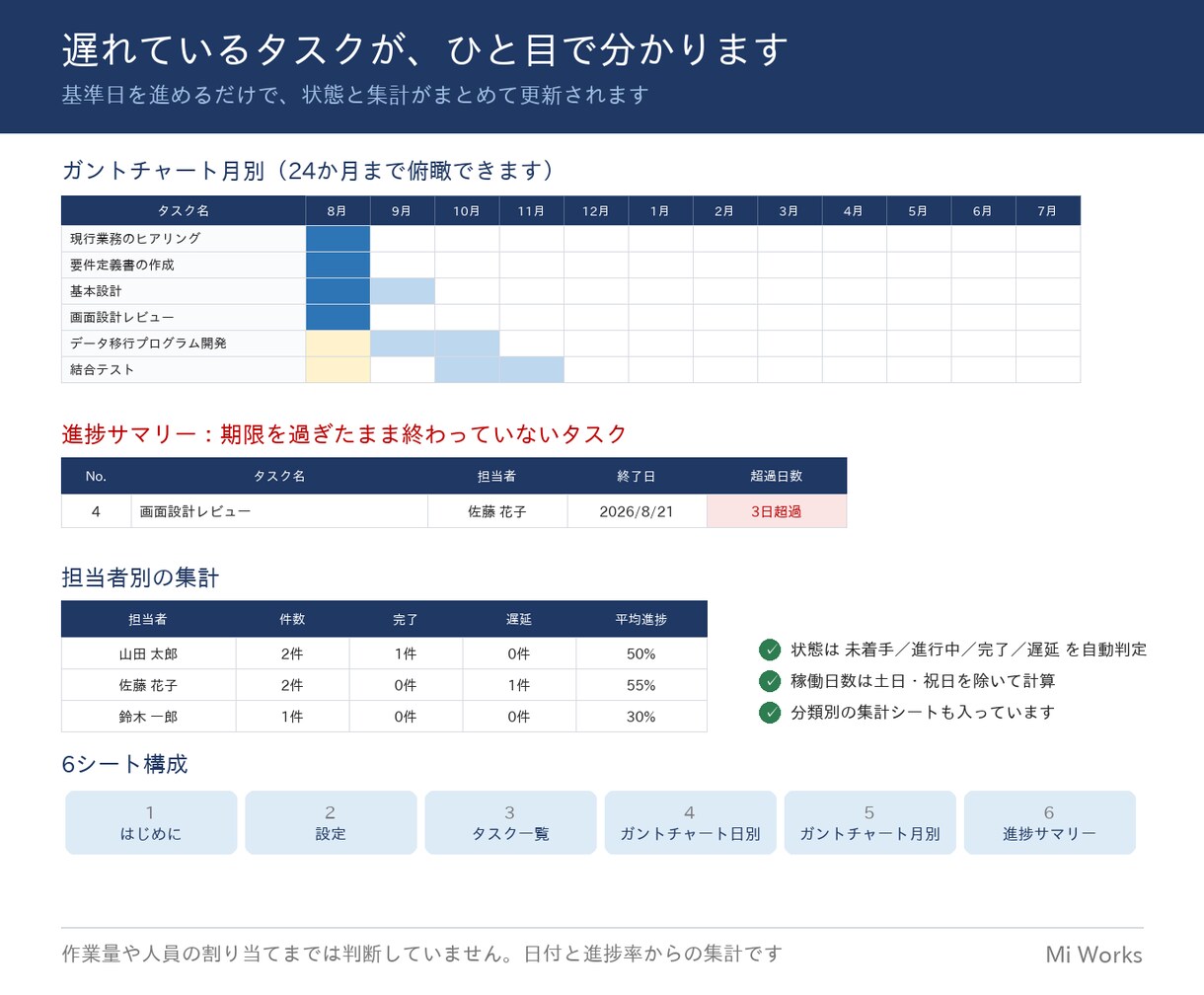Click the Gantt row データ移行プログラム開発
Image resolution: width=1204 pixels, height=995 pixels.
[x=570, y=344]
